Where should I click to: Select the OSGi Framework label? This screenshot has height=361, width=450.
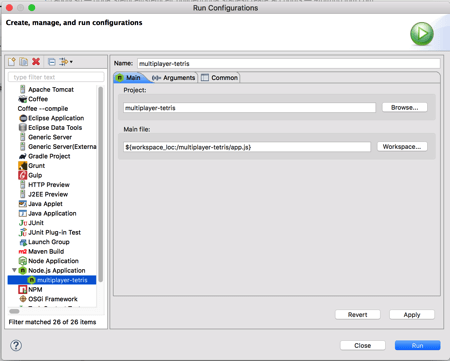pyautogui.click(x=53, y=299)
